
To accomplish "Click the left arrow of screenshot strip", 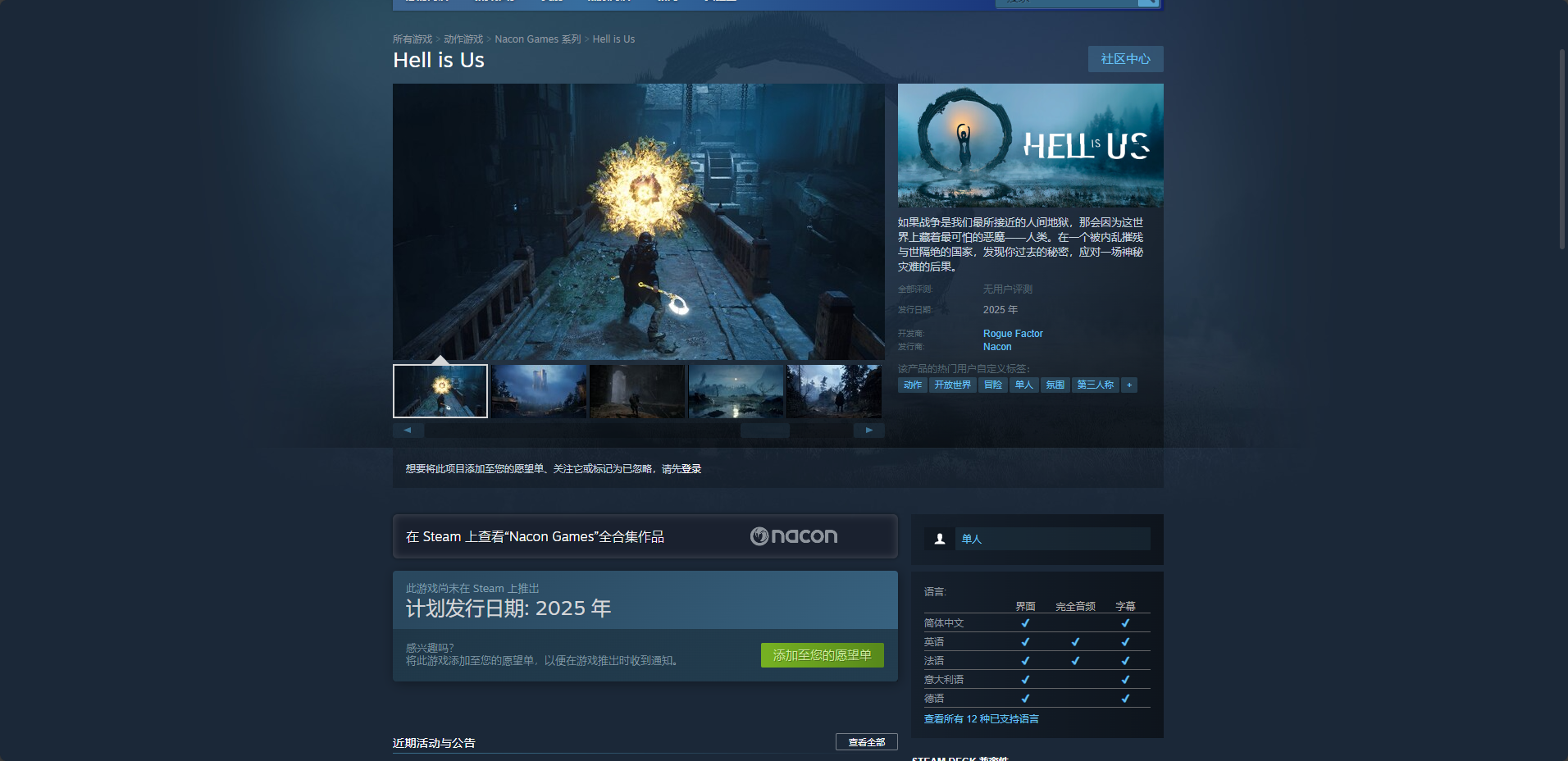I will [408, 430].
